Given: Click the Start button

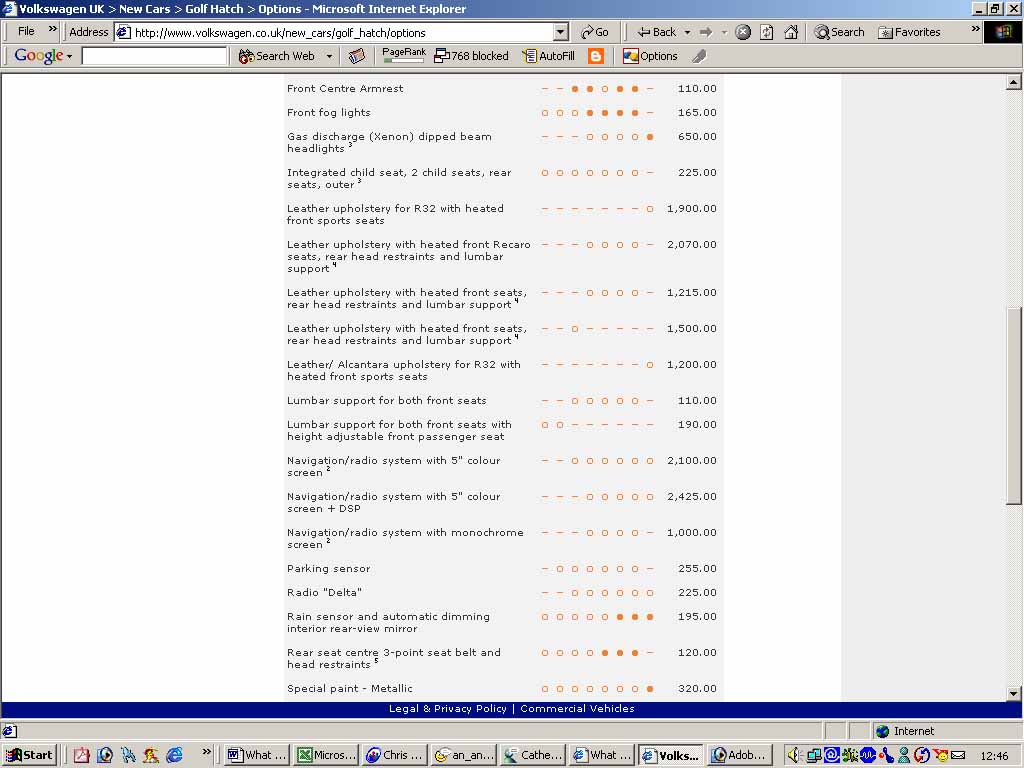Looking at the screenshot, I should coord(30,755).
